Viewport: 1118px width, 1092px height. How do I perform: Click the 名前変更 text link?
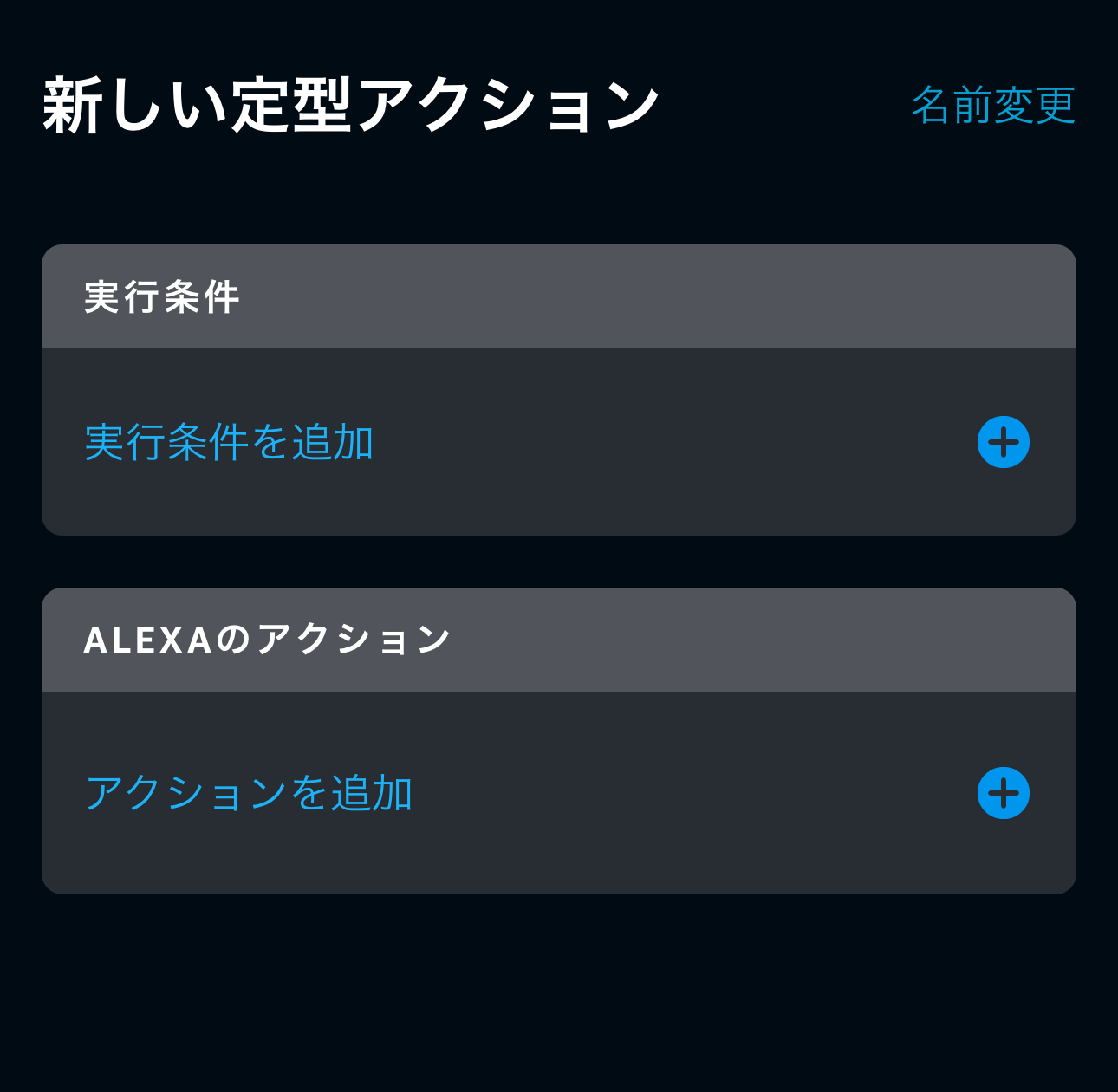[992, 106]
